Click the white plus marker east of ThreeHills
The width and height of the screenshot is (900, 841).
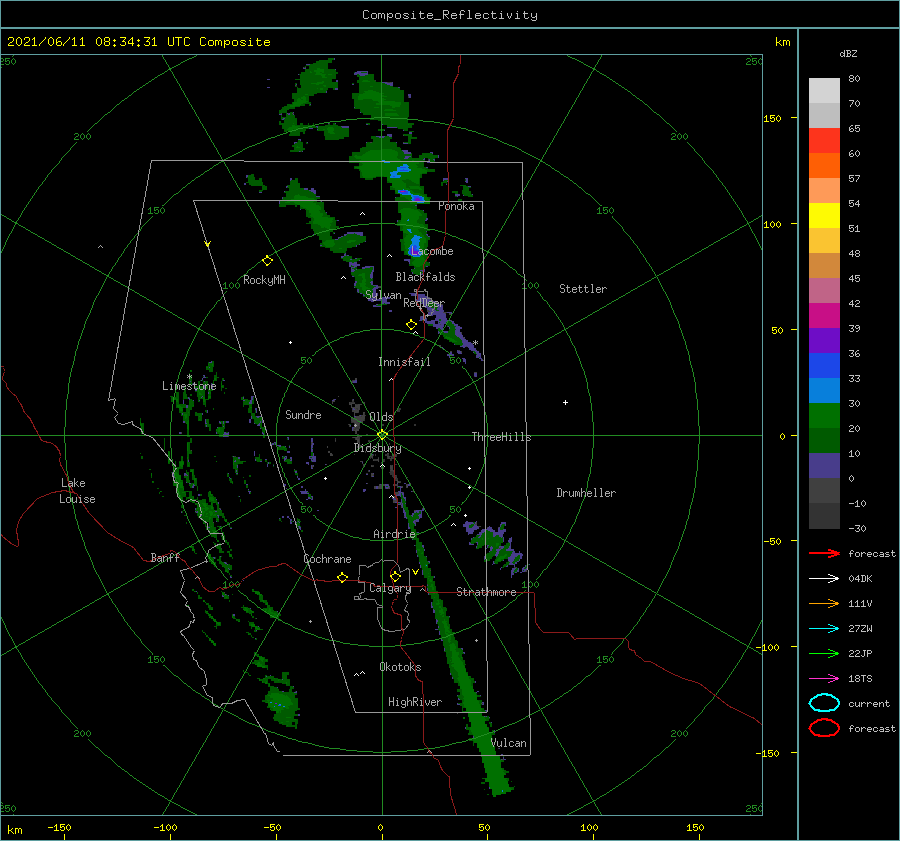[565, 402]
